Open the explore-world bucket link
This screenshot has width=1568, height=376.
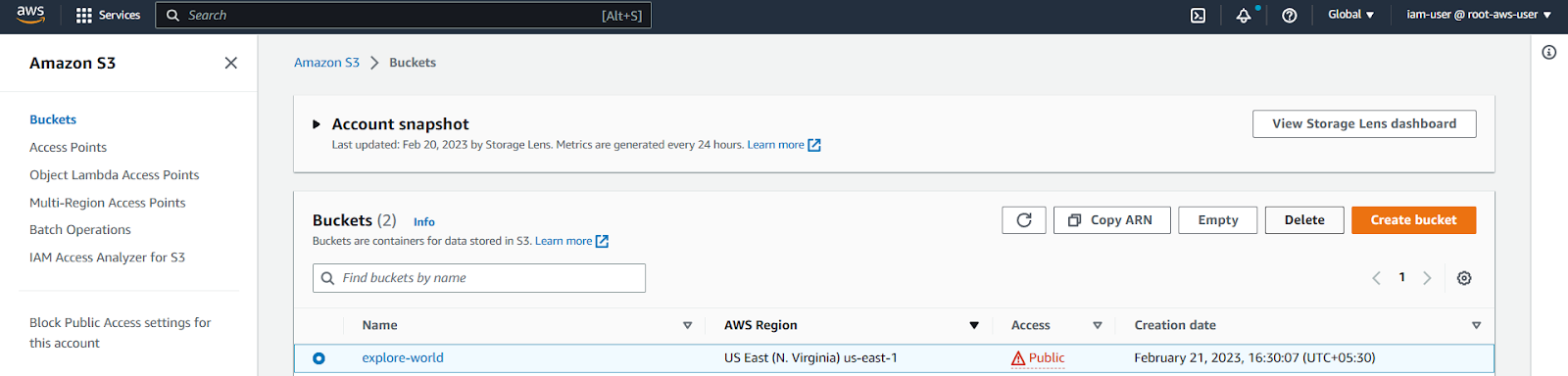(403, 358)
